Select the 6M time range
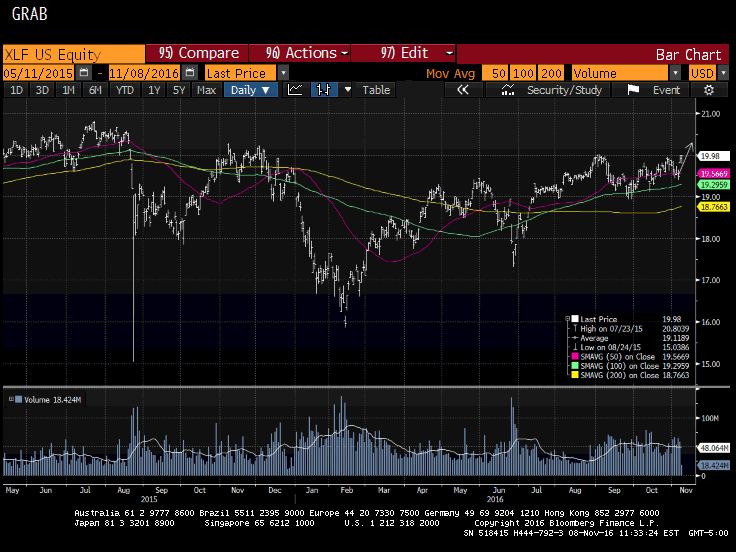 tap(95, 90)
